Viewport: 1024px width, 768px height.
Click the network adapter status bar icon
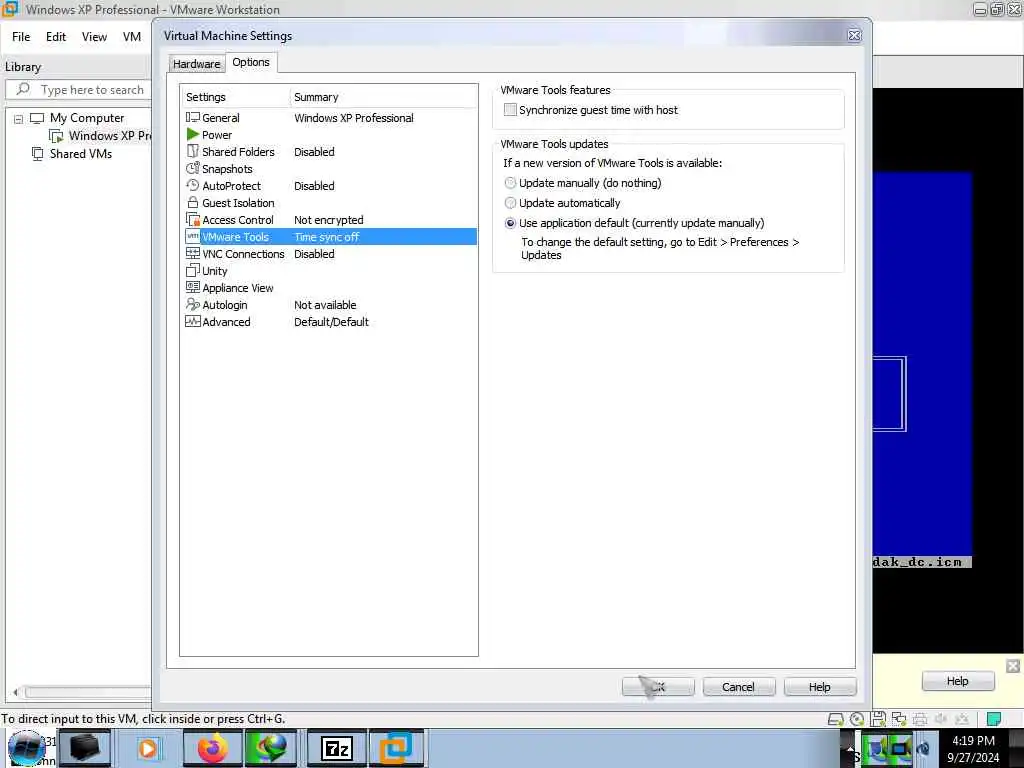(899, 720)
